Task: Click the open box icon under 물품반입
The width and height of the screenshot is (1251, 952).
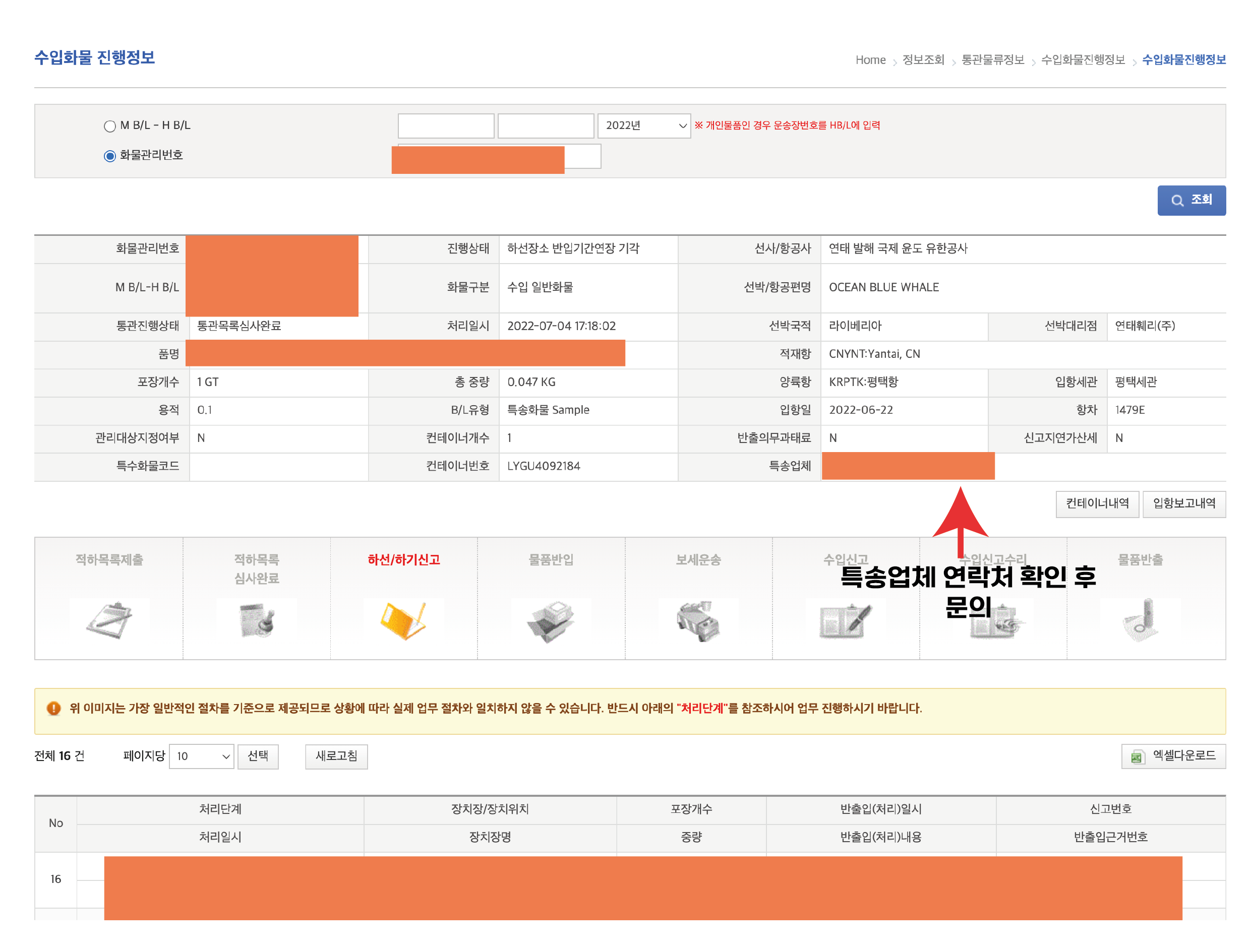Action: tap(551, 620)
